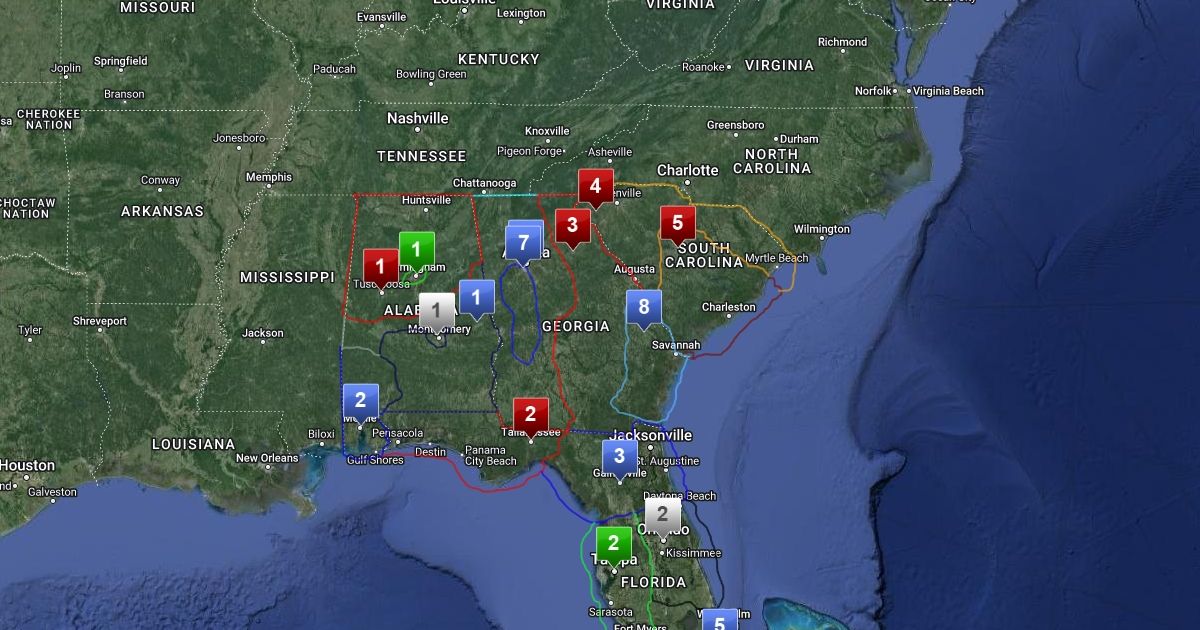The height and width of the screenshot is (630, 1200).
Task: Click the LOUISIANA state label
Action: [x=193, y=443]
